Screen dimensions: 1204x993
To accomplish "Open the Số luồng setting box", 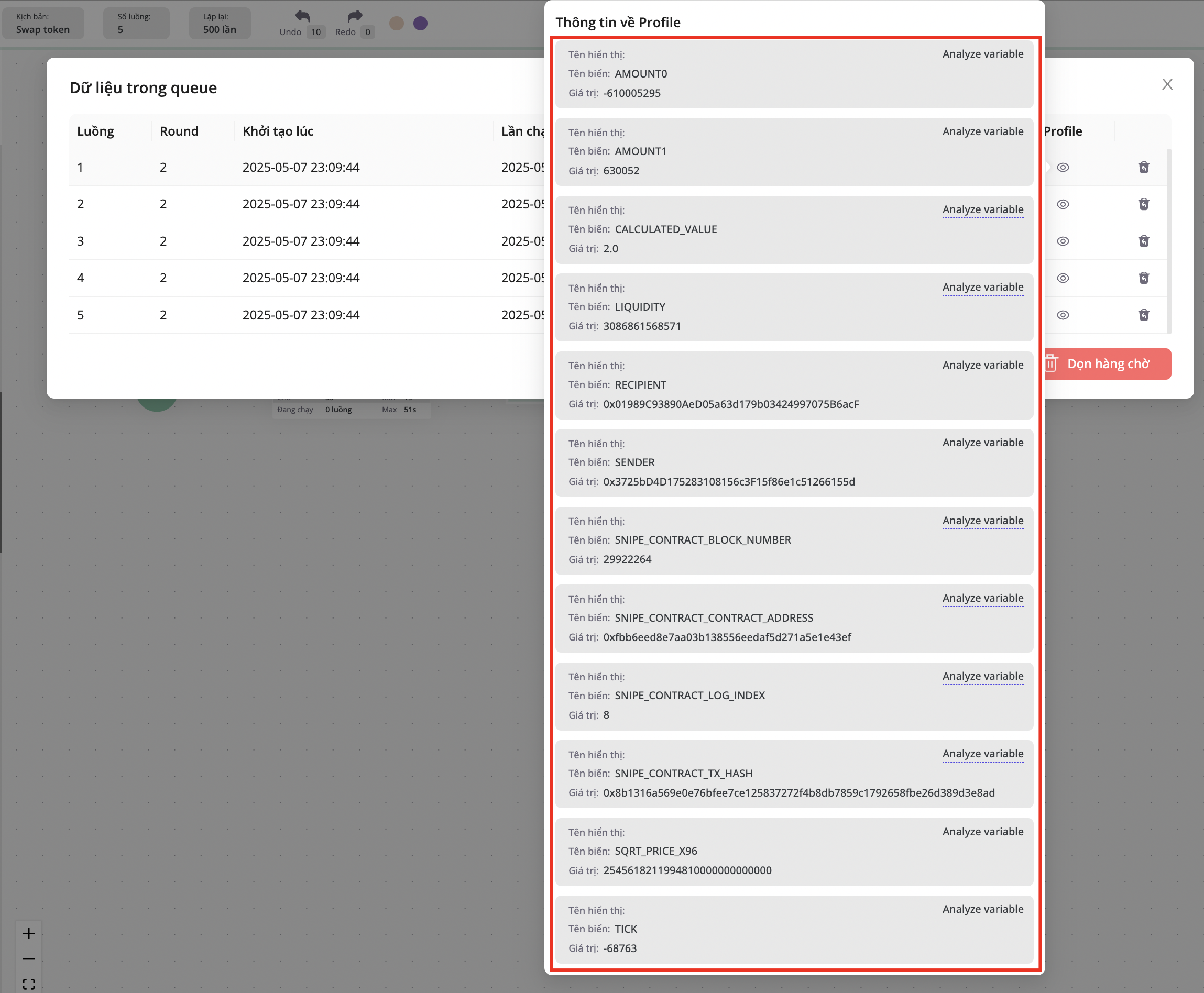I will point(136,24).
